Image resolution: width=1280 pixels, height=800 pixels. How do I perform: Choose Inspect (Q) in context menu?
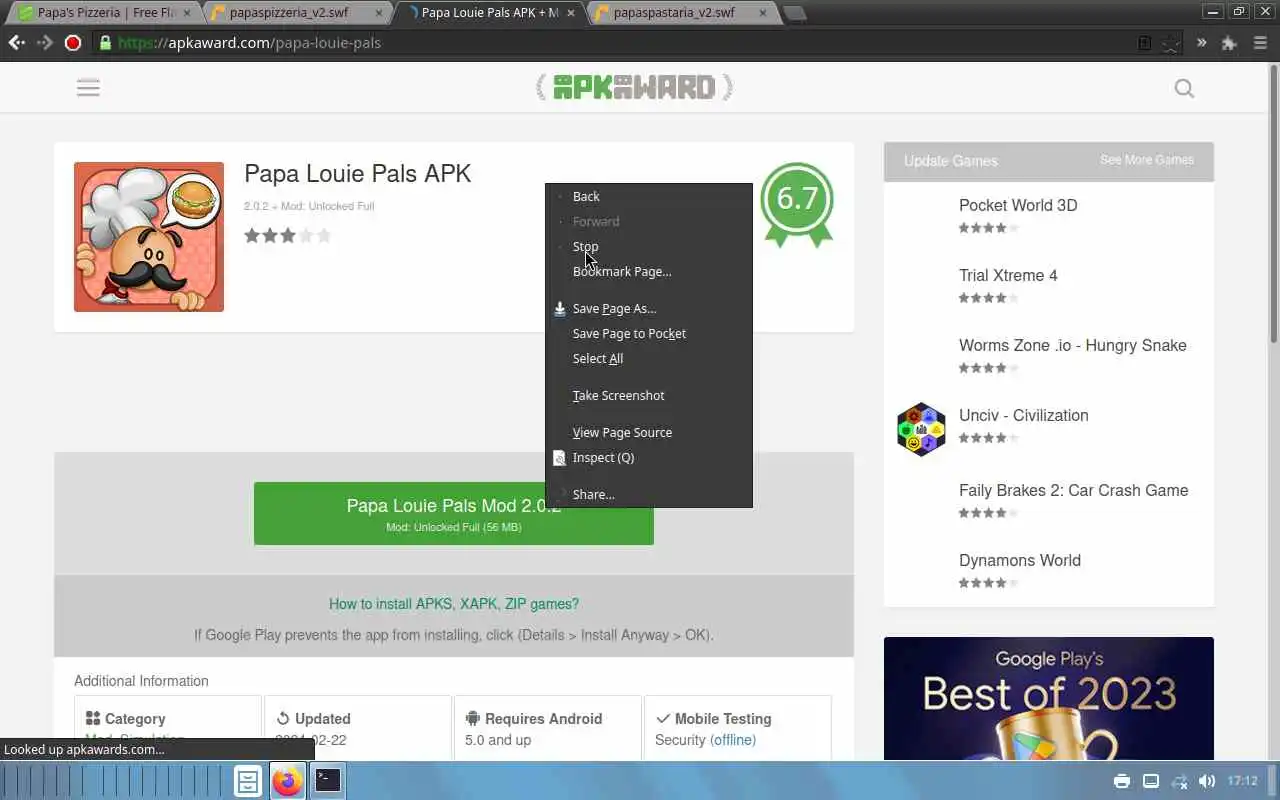648,457
